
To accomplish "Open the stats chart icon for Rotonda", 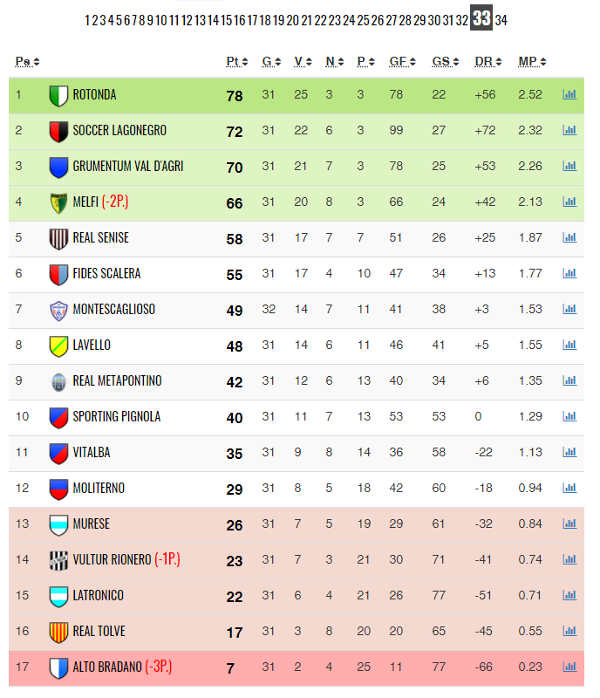I will click(569, 94).
